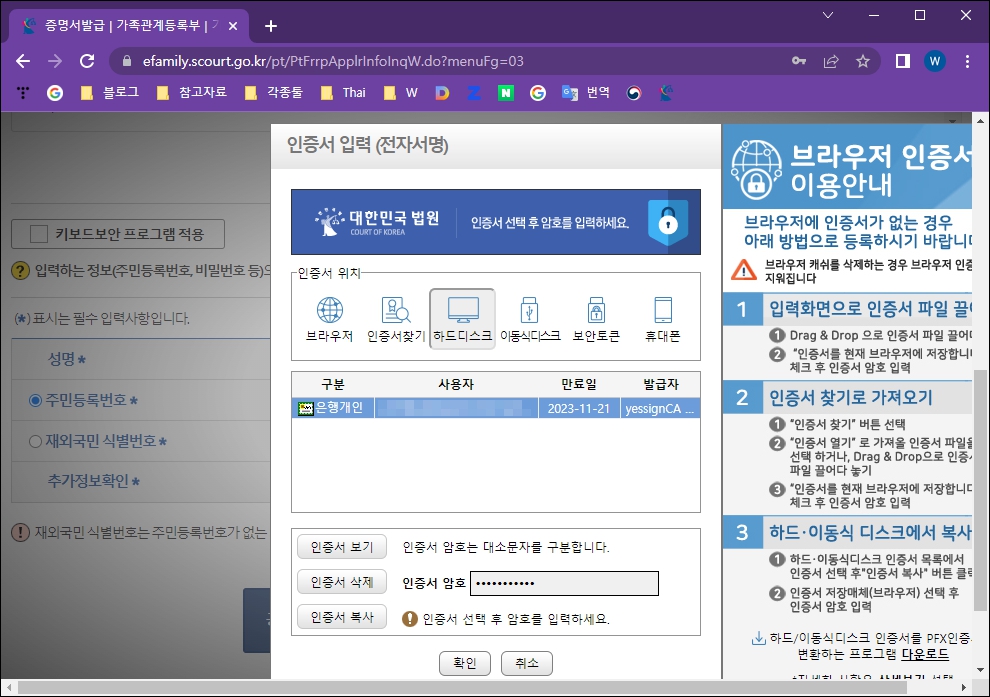Open Chrome's tab search chevron
This screenshot has height=697, width=990.
827,17
